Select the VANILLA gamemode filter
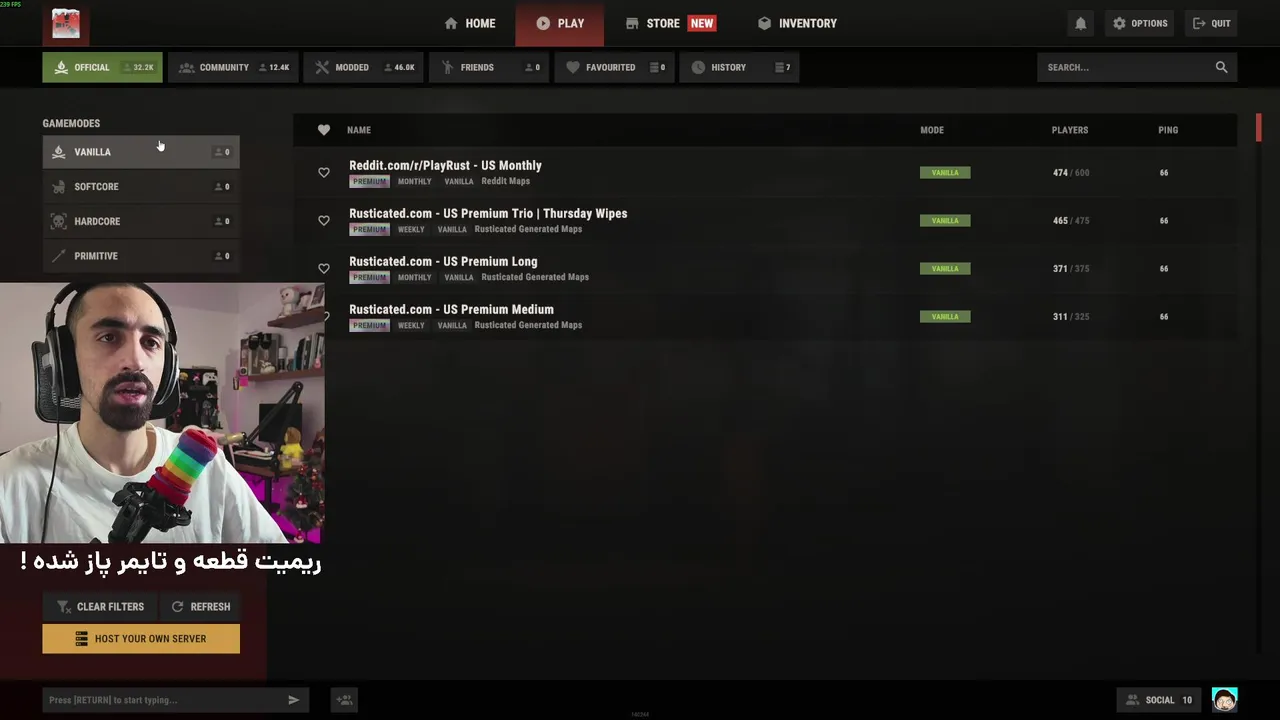Screen dimensions: 1280x720 [x=141, y=152]
